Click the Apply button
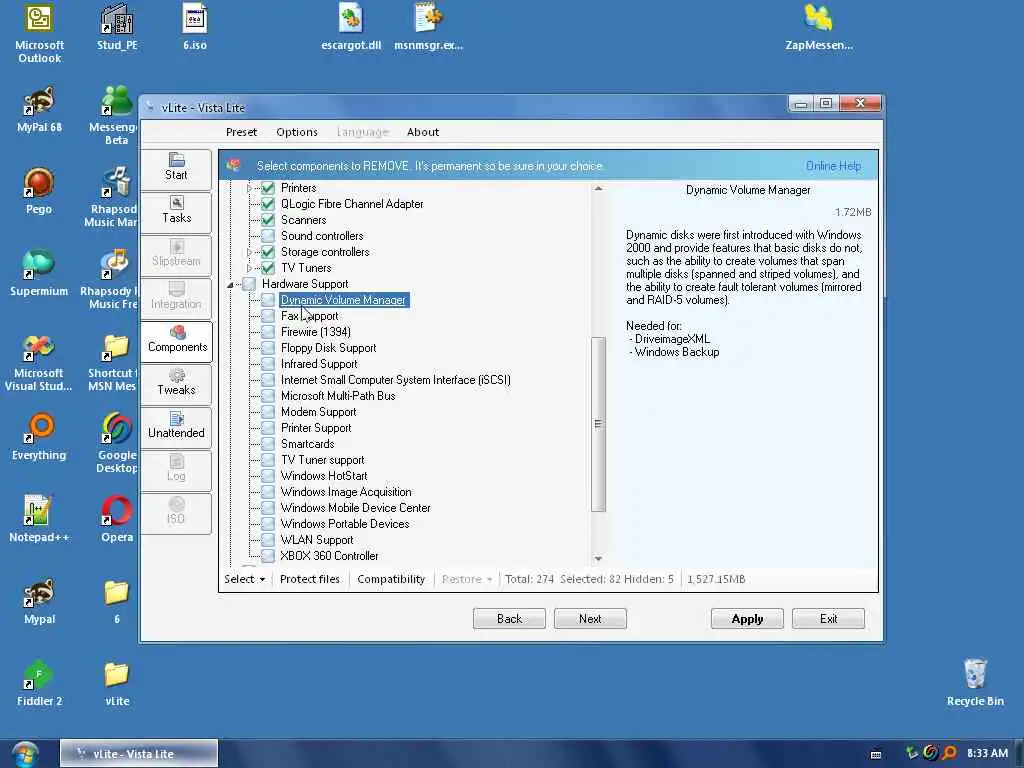This screenshot has height=768, width=1024. coord(747,618)
